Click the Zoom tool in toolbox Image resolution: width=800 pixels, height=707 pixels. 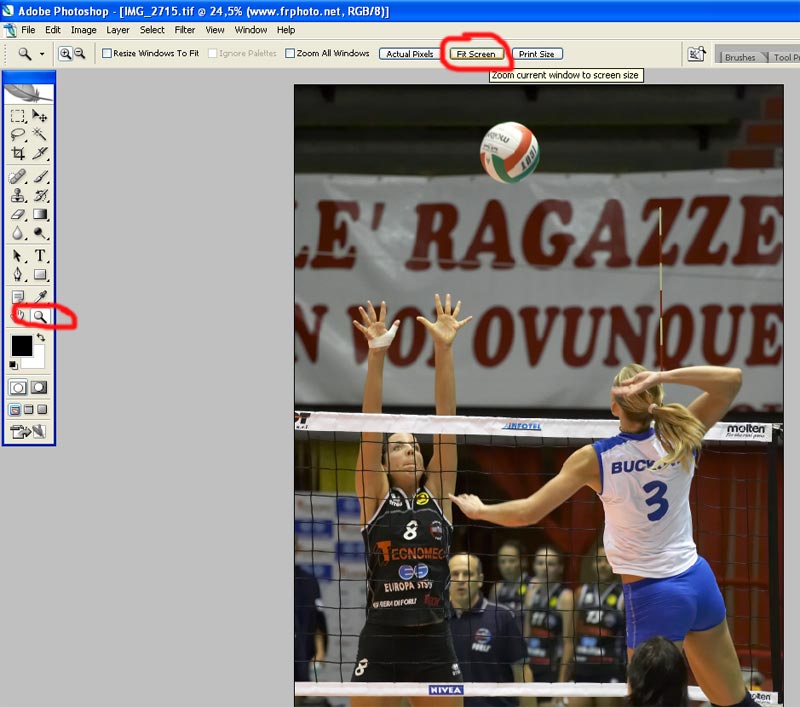[40, 316]
